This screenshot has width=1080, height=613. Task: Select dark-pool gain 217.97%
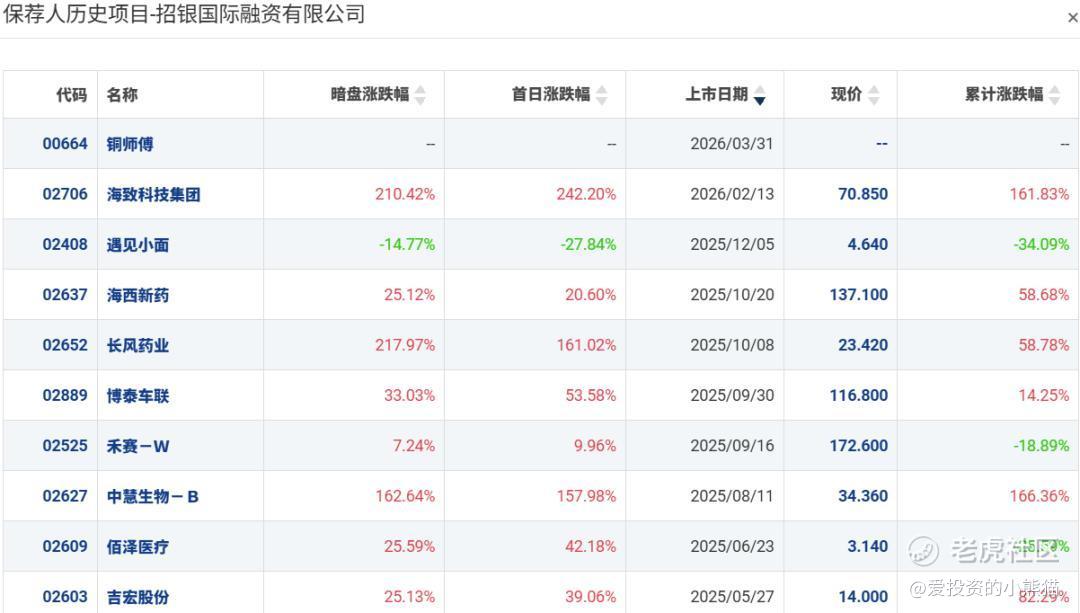click(405, 345)
